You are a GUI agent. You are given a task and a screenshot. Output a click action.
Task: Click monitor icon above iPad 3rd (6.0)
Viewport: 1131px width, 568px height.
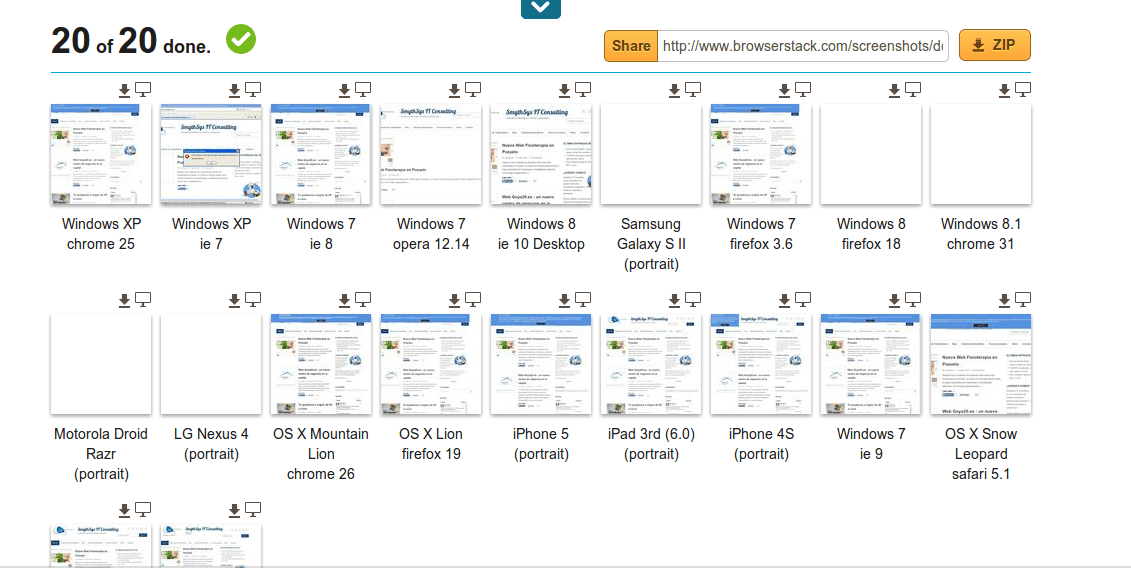point(693,300)
